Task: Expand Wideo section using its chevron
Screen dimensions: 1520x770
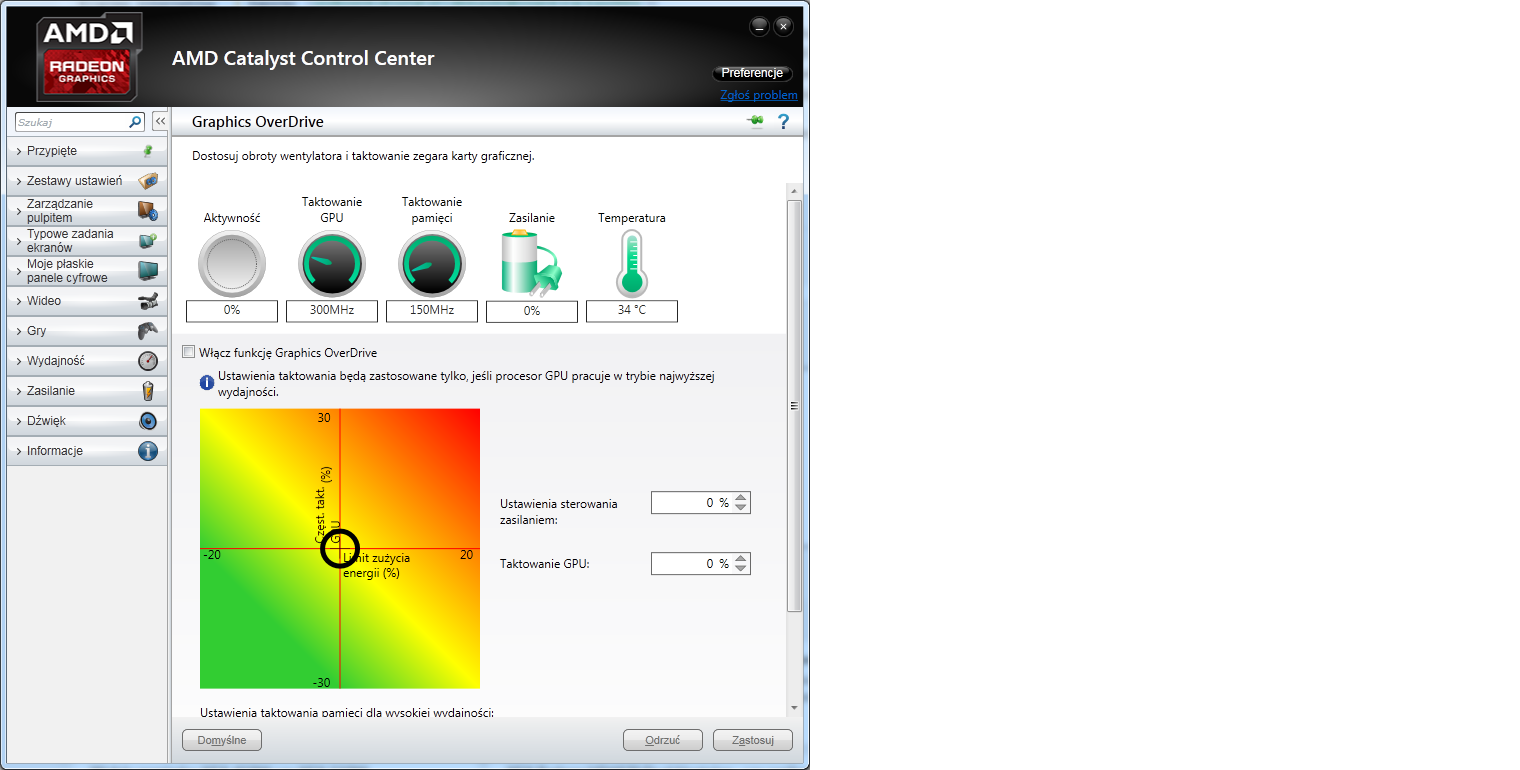Action: click(x=19, y=301)
